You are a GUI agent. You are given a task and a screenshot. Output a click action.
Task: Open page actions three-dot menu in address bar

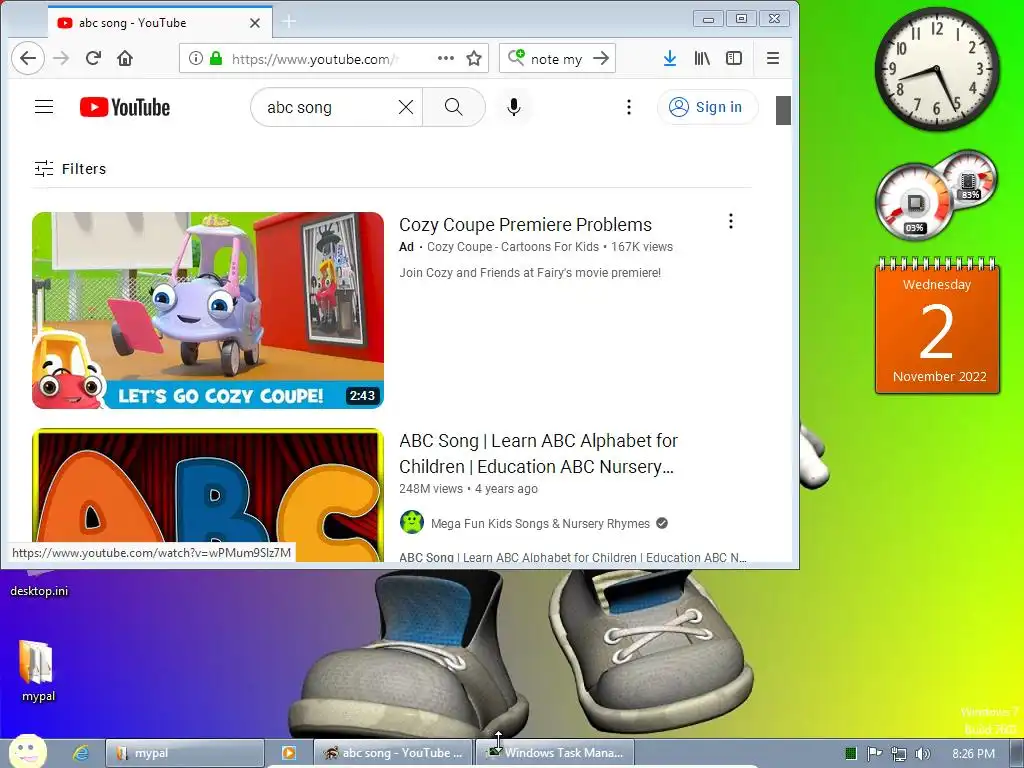pyautogui.click(x=445, y=58)
